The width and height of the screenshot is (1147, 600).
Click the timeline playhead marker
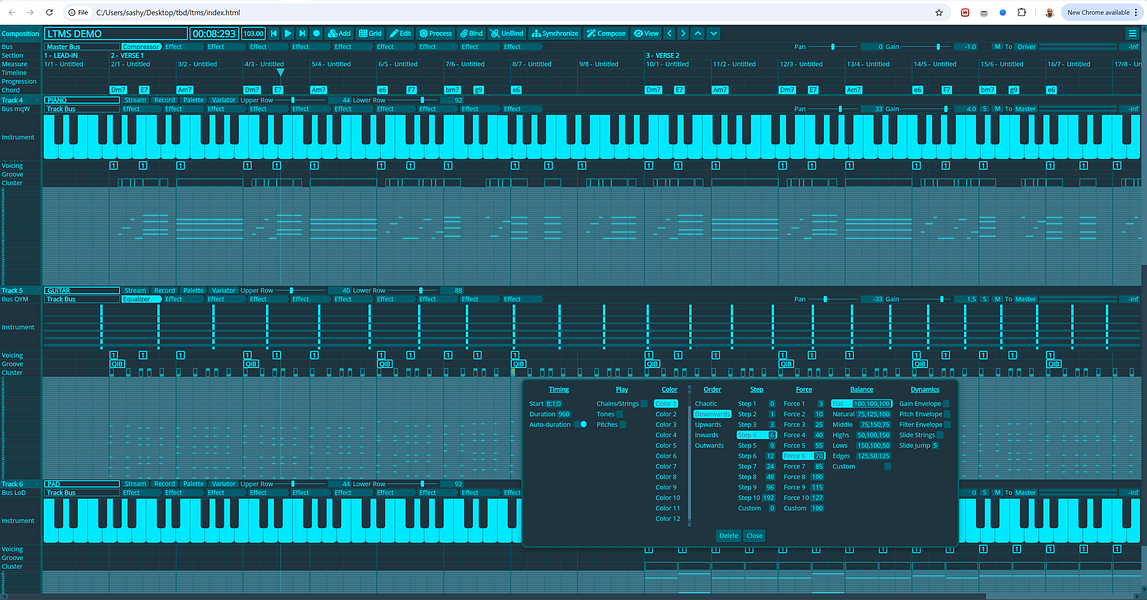point(280,72)
